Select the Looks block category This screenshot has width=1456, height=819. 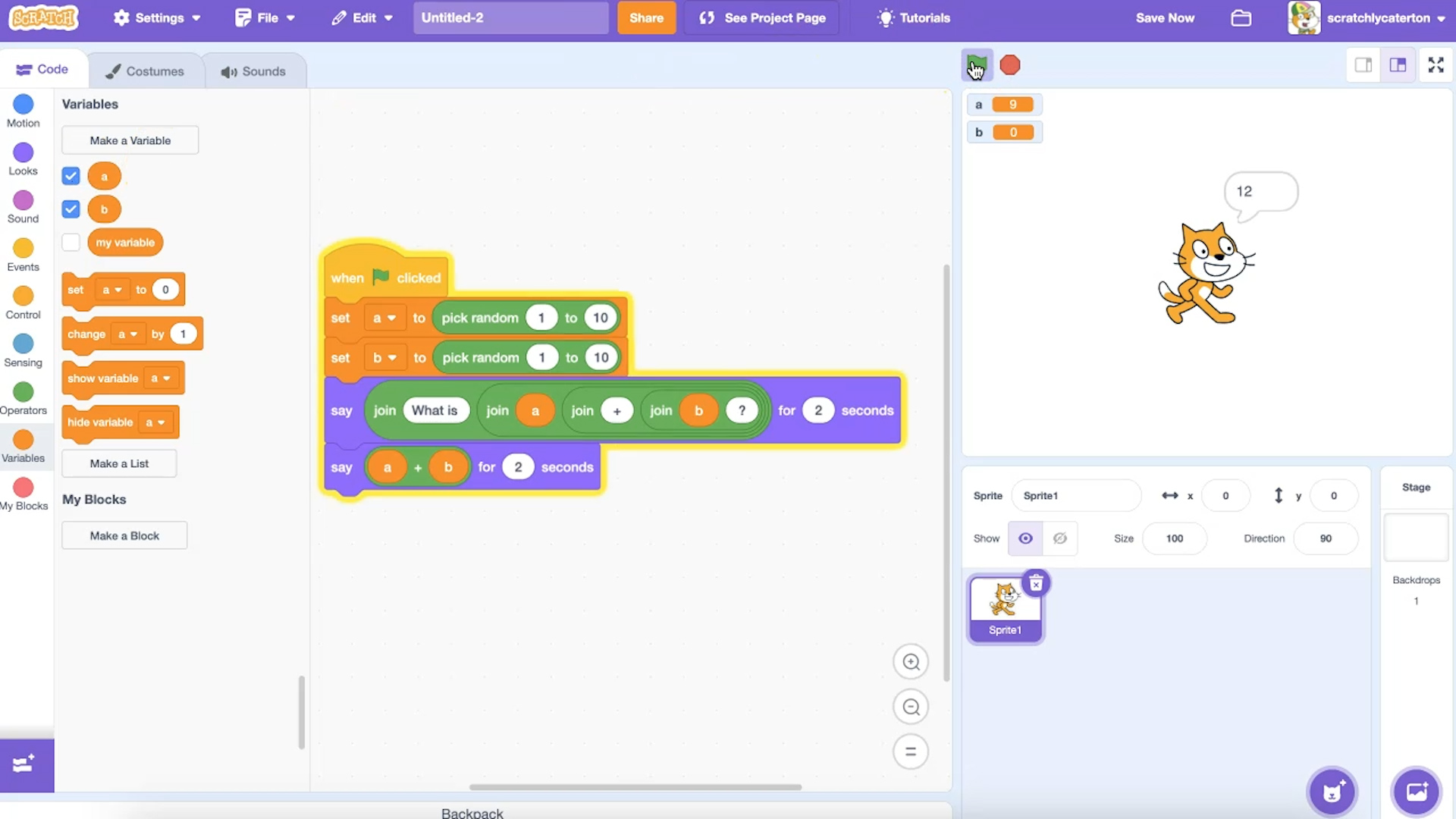click(x=24, y=159)
